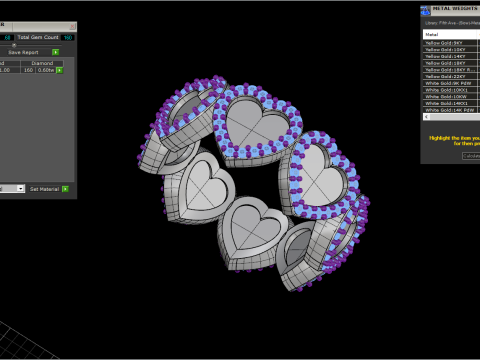Select the Yellow Gold 14KY row
The height and width of the screenshot is (360, 480).
[x=450, y=56]
